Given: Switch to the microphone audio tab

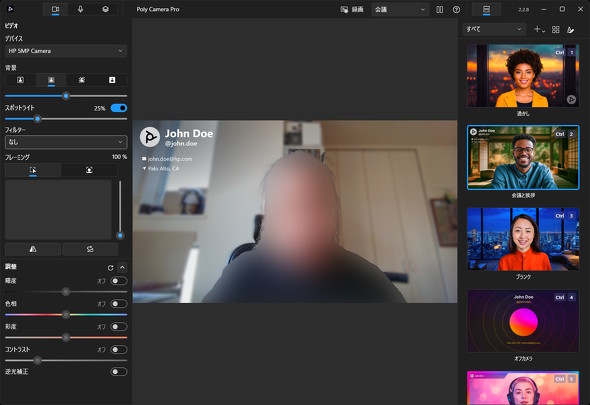Looking at the screenshot, I should pos(81,9).
